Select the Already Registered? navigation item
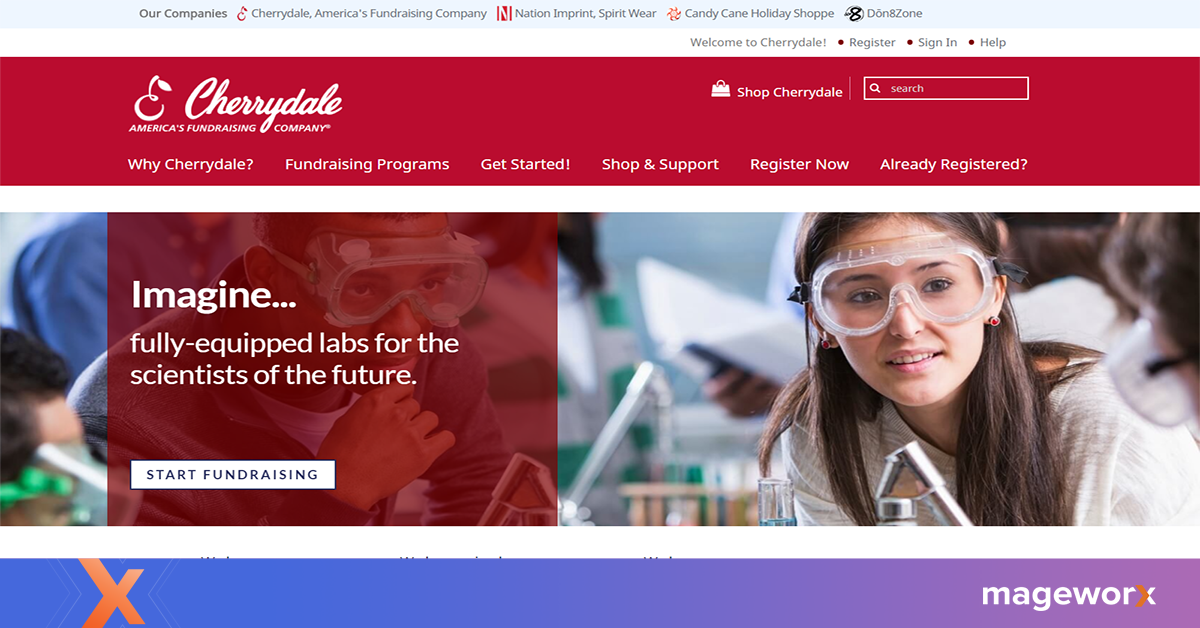Image resolution: width=1200 pixels, height=628 pixels. click(953, 164)
